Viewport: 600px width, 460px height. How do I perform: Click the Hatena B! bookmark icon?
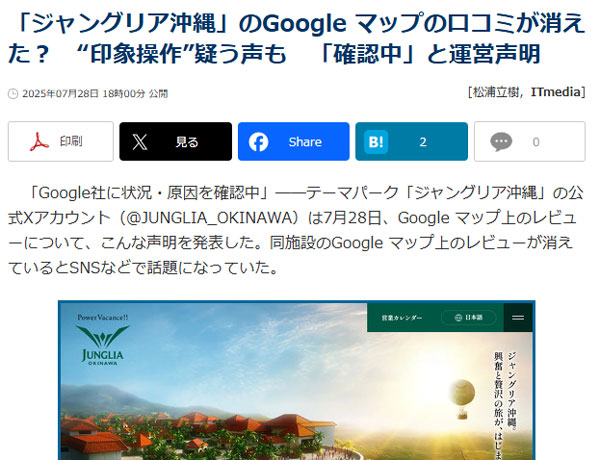tap(376, 142)
